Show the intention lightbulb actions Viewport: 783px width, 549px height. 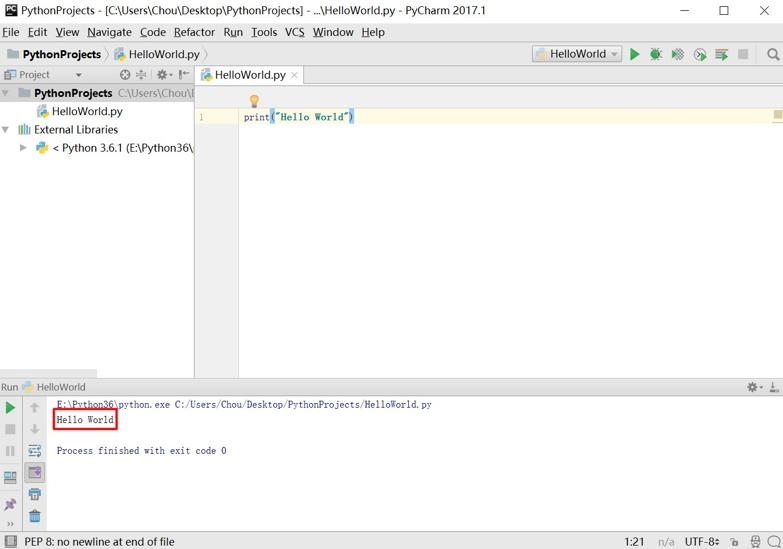[x=254, y=101]
